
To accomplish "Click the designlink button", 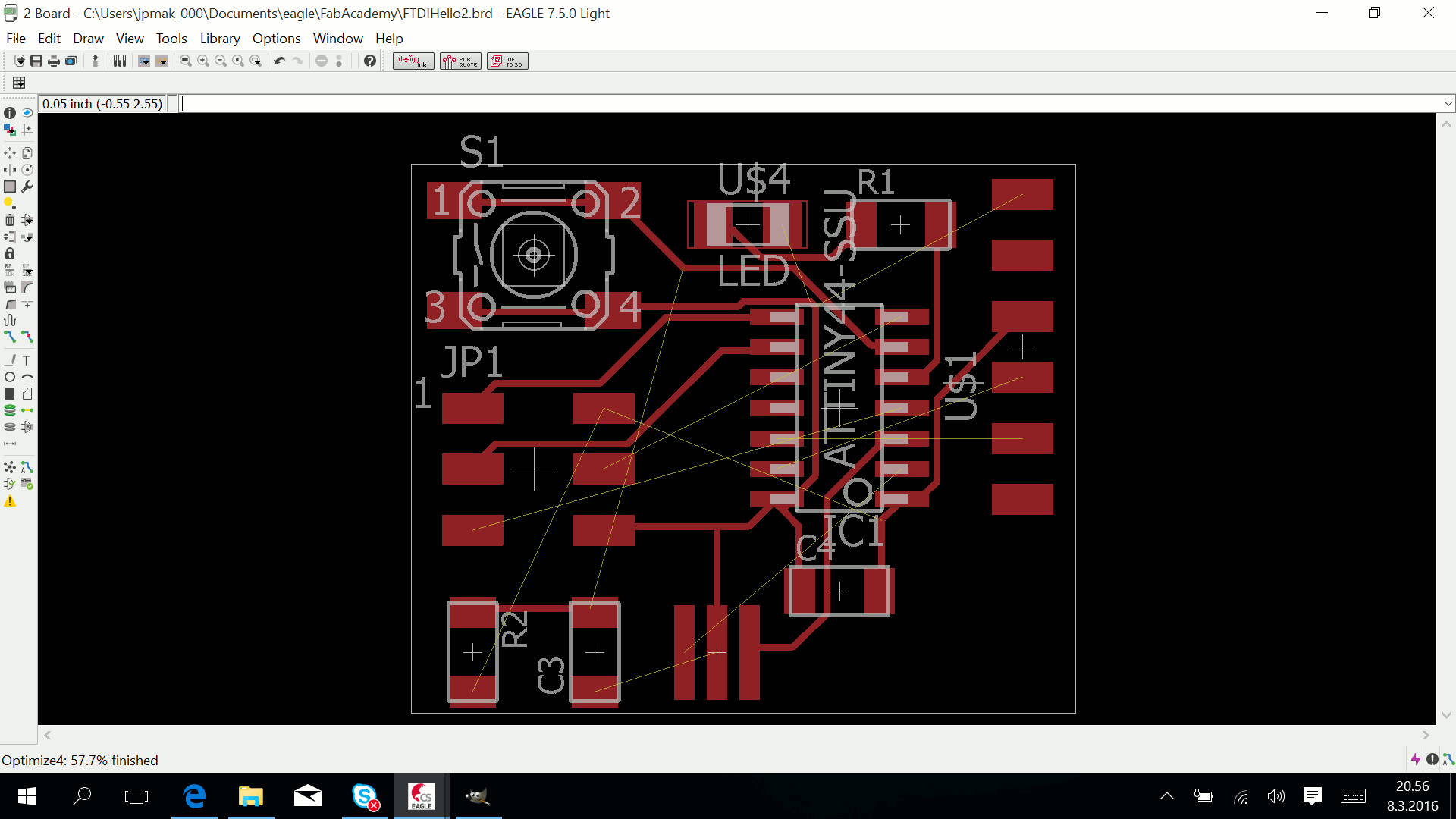I will tap(413, 61).
